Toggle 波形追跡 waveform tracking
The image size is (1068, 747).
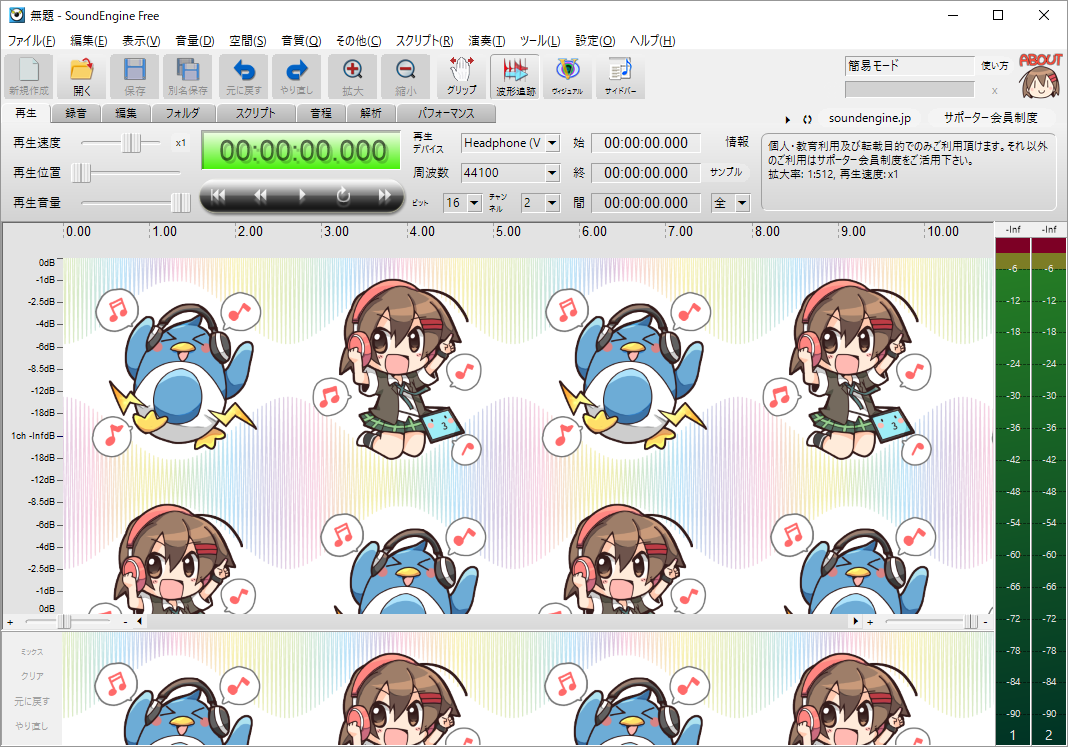click(x=515, y=76)
